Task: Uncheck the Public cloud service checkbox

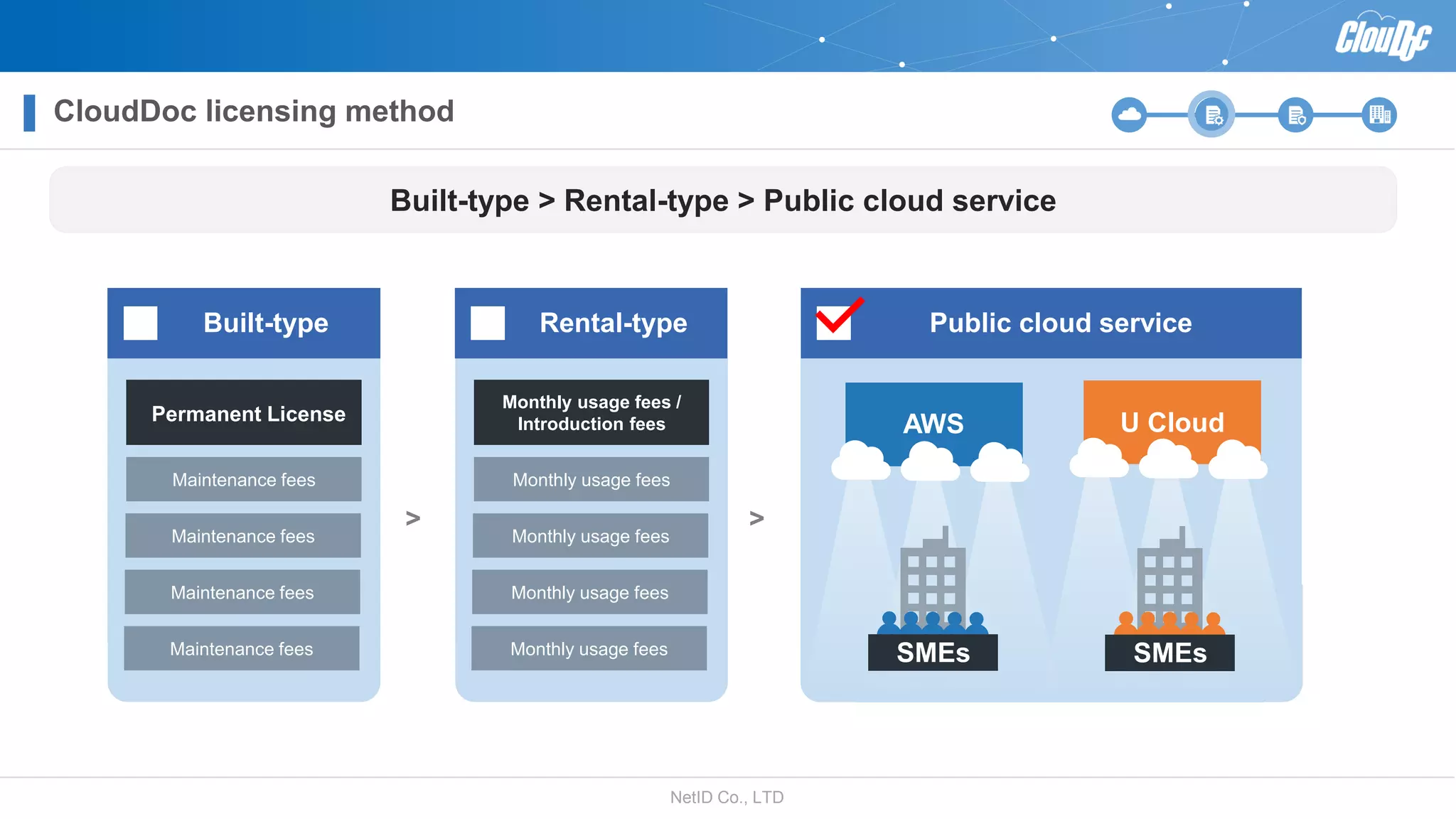Action: pos(834,323)
